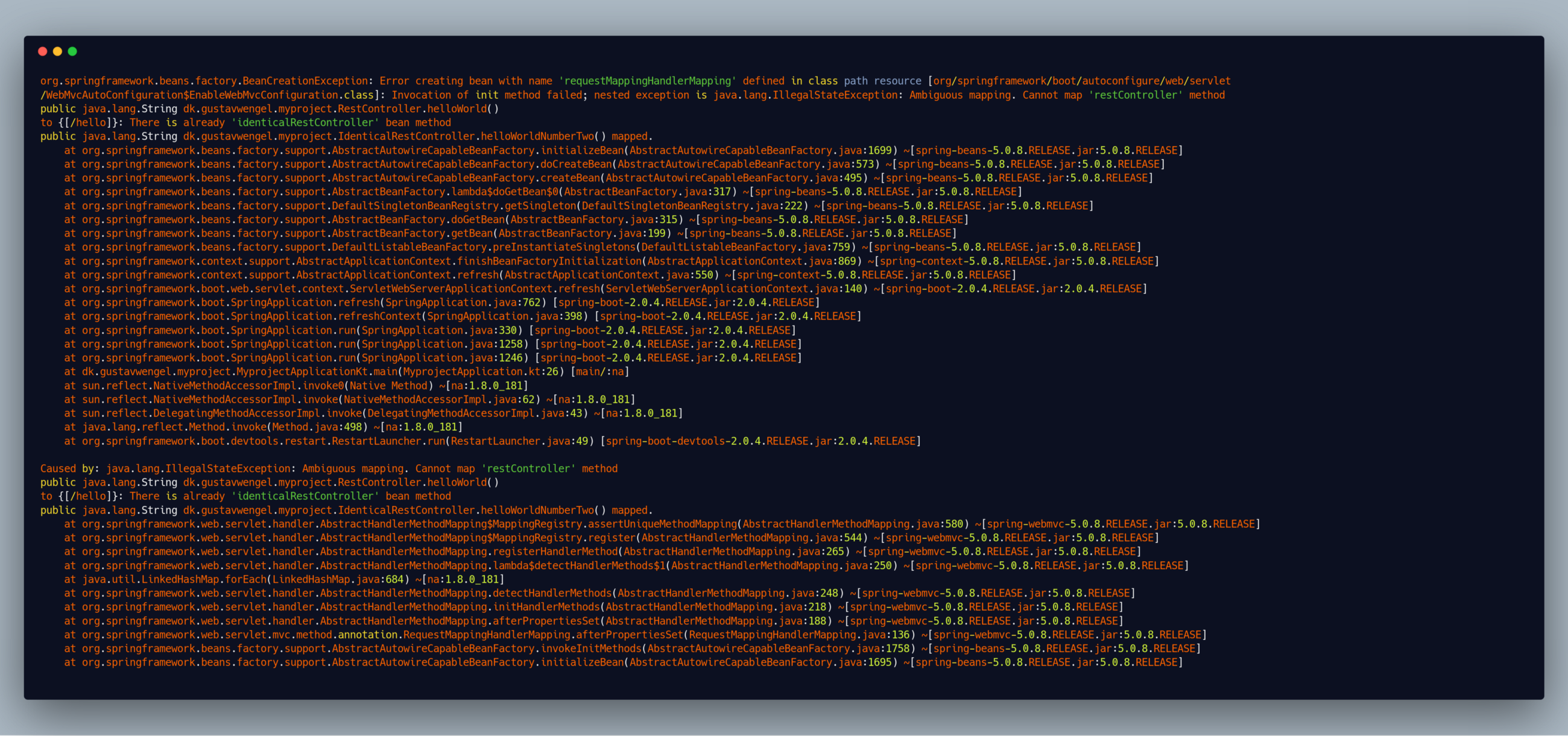Click the AbstractHandlerMethodMapping.java:580 reference
Viewport: 1568px width, 736px height.
(x=852, y=524)
